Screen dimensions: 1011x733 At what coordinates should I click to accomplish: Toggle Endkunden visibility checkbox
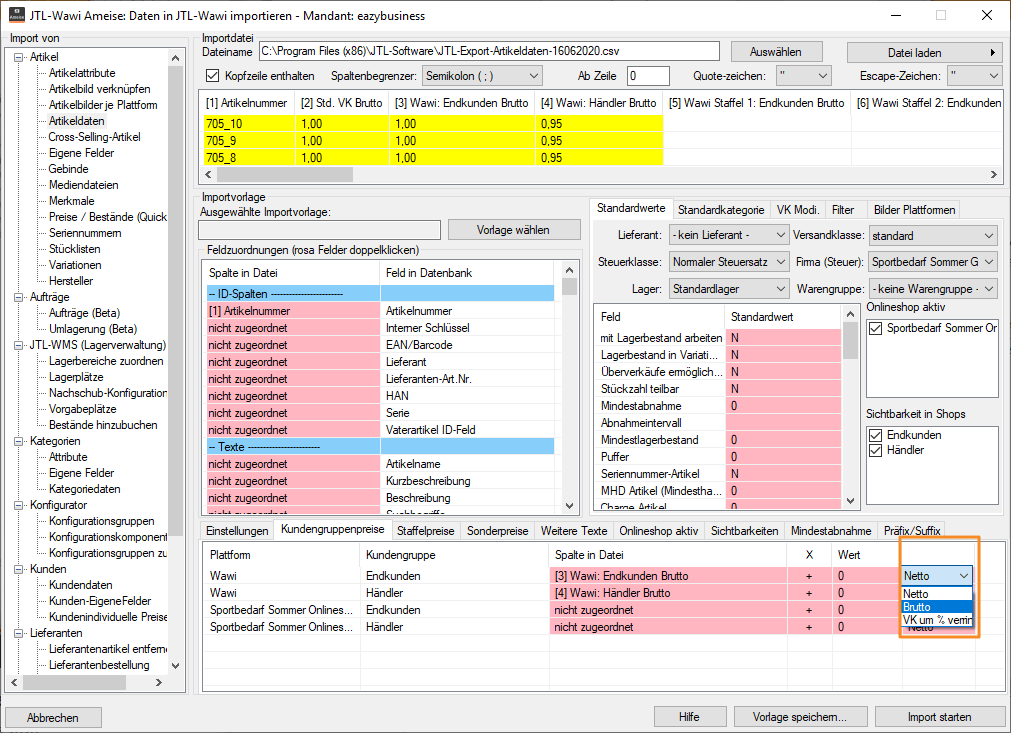point(876,435)
